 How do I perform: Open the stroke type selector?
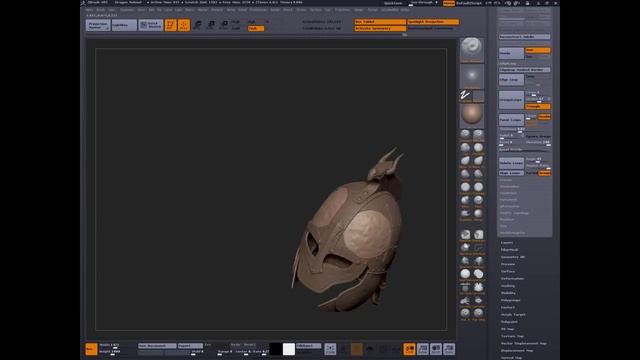[x=466, y=96]
